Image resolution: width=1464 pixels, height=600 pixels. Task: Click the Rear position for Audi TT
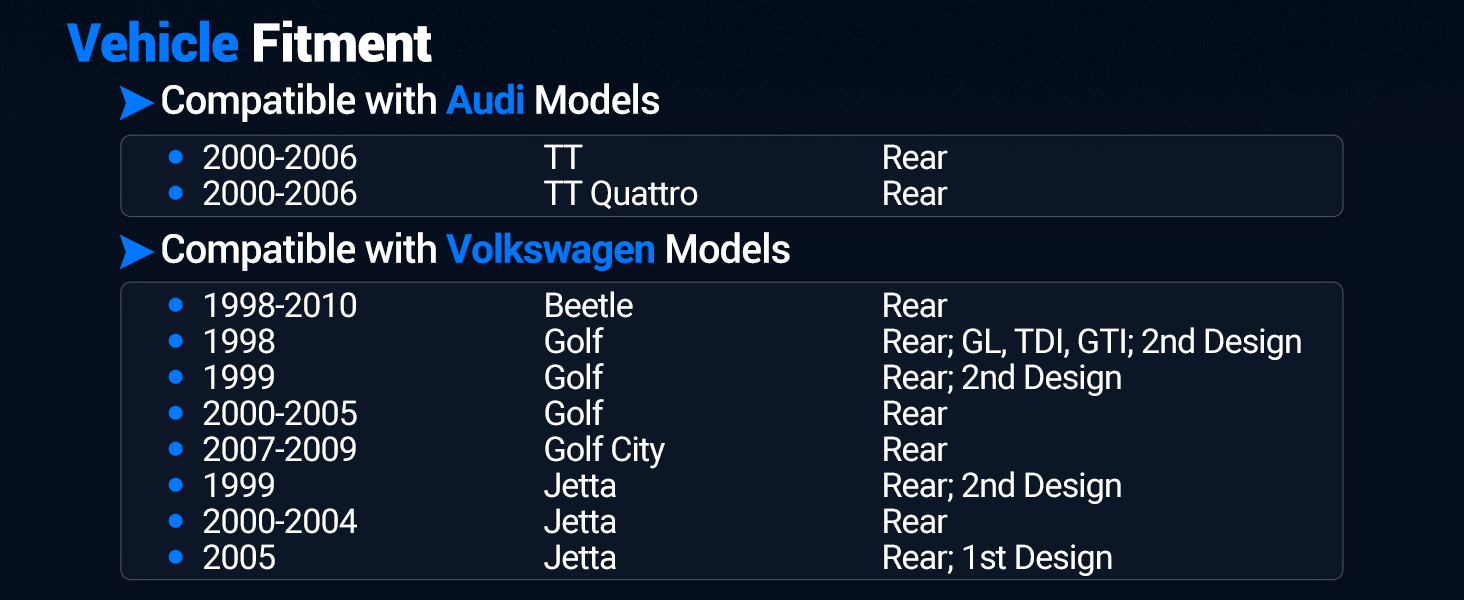click(914, 157)
